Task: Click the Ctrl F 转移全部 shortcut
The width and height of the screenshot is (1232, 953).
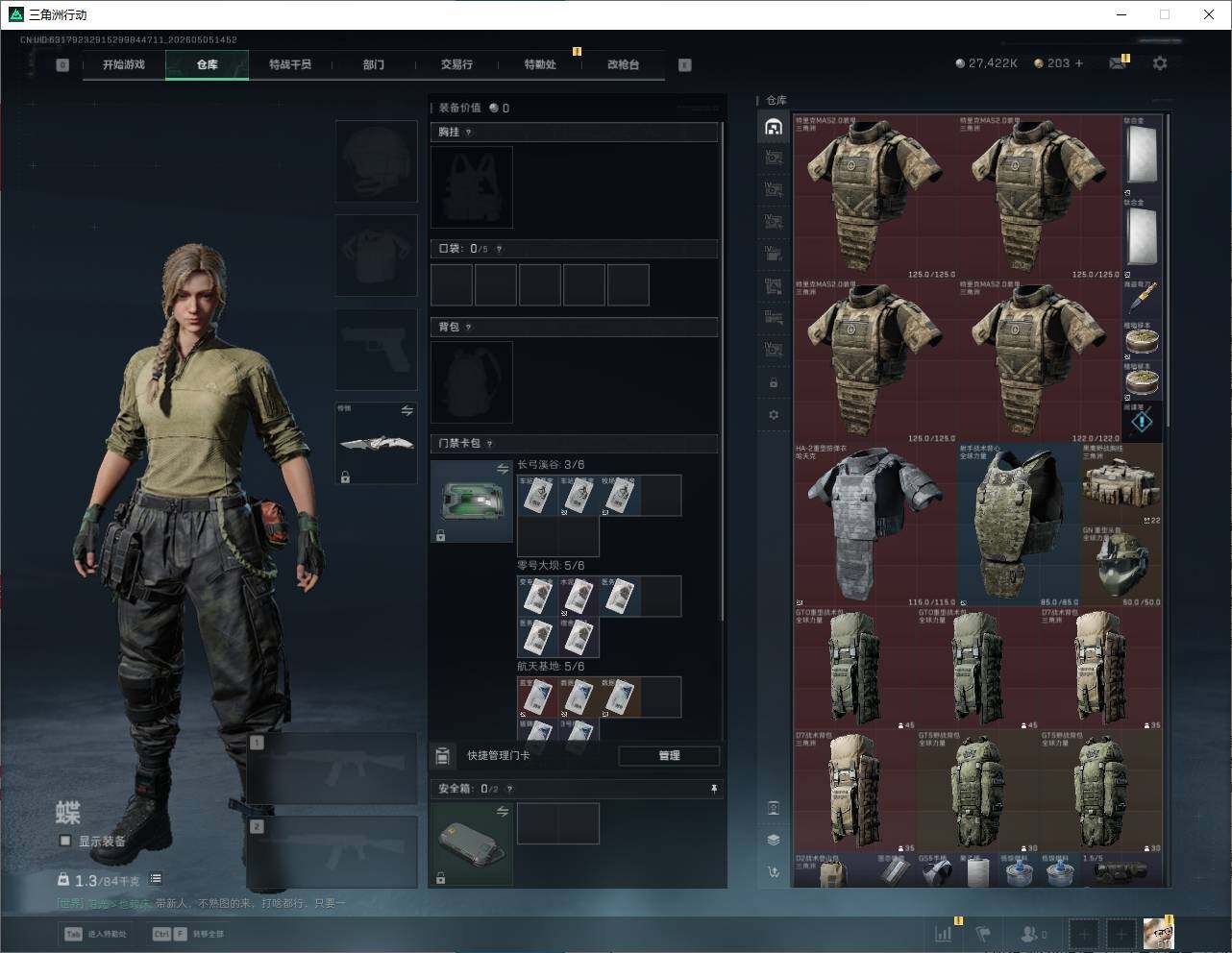Action: [x=188, y=934]
